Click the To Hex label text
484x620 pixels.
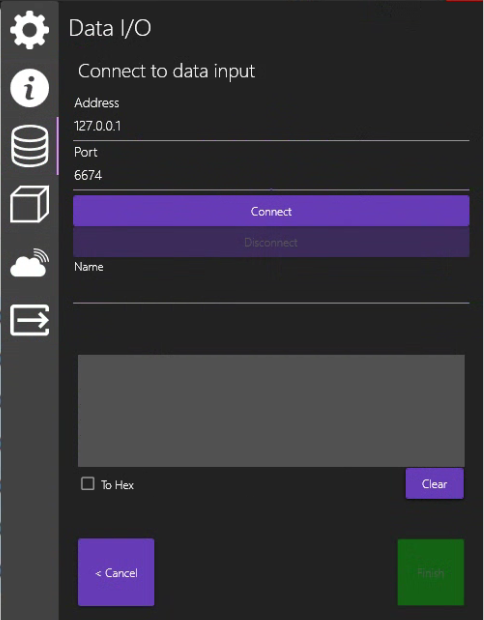pyautogui.click(x=117, y=485)
